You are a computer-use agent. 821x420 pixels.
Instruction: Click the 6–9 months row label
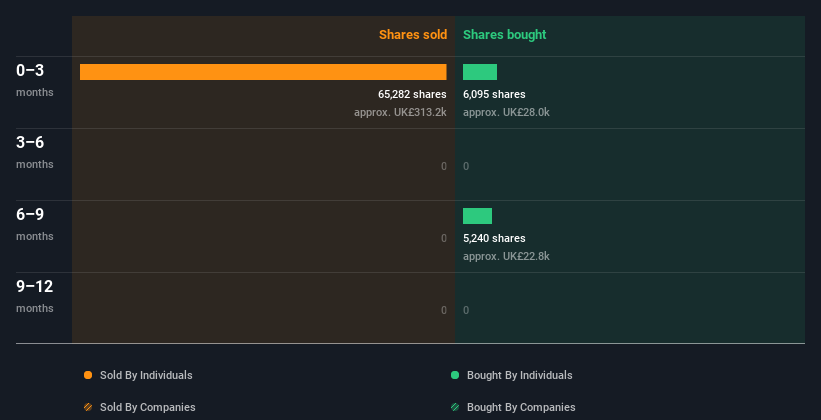point(35,224)
